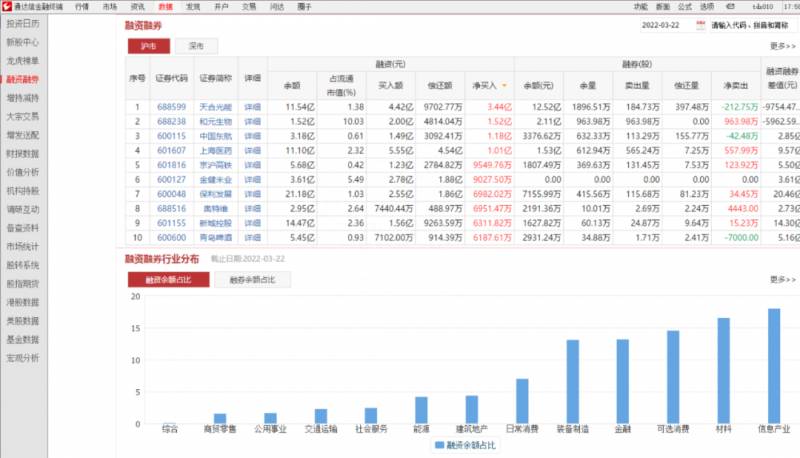This screenshot has height=458, width=800.
Task: Open 价值分析 in the sidebar
Action: tap(23, 172)
